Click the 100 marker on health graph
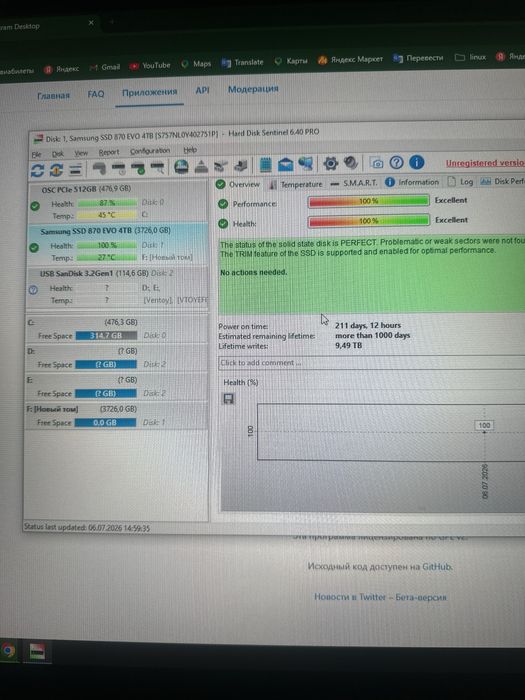The height and width of the screenshot is (700, 525). [x=484, y=425]
